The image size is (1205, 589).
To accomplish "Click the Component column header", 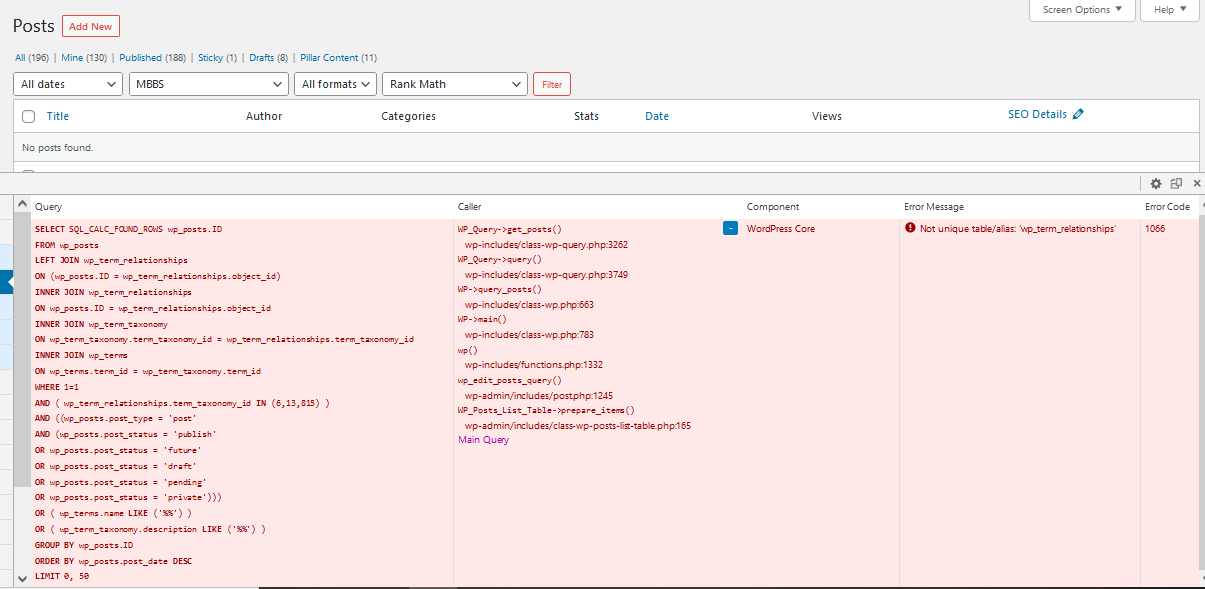I will [773, 207].
